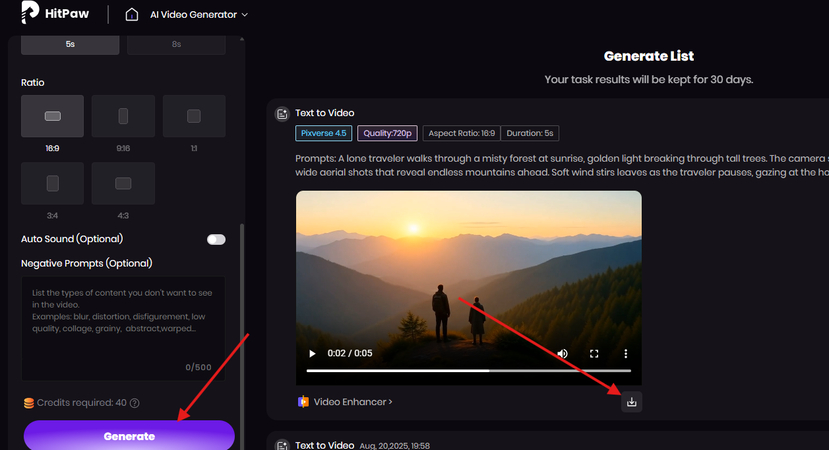The width and height of the screenshot is (829, 450).
Task: Choose the 3:4 ratio option
Action: click(53, 183)
